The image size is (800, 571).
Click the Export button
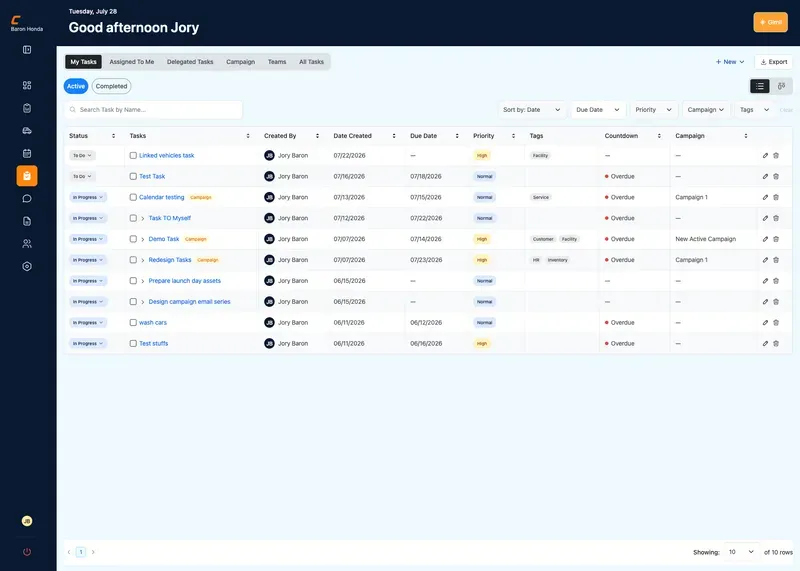(x=773, y=62)
